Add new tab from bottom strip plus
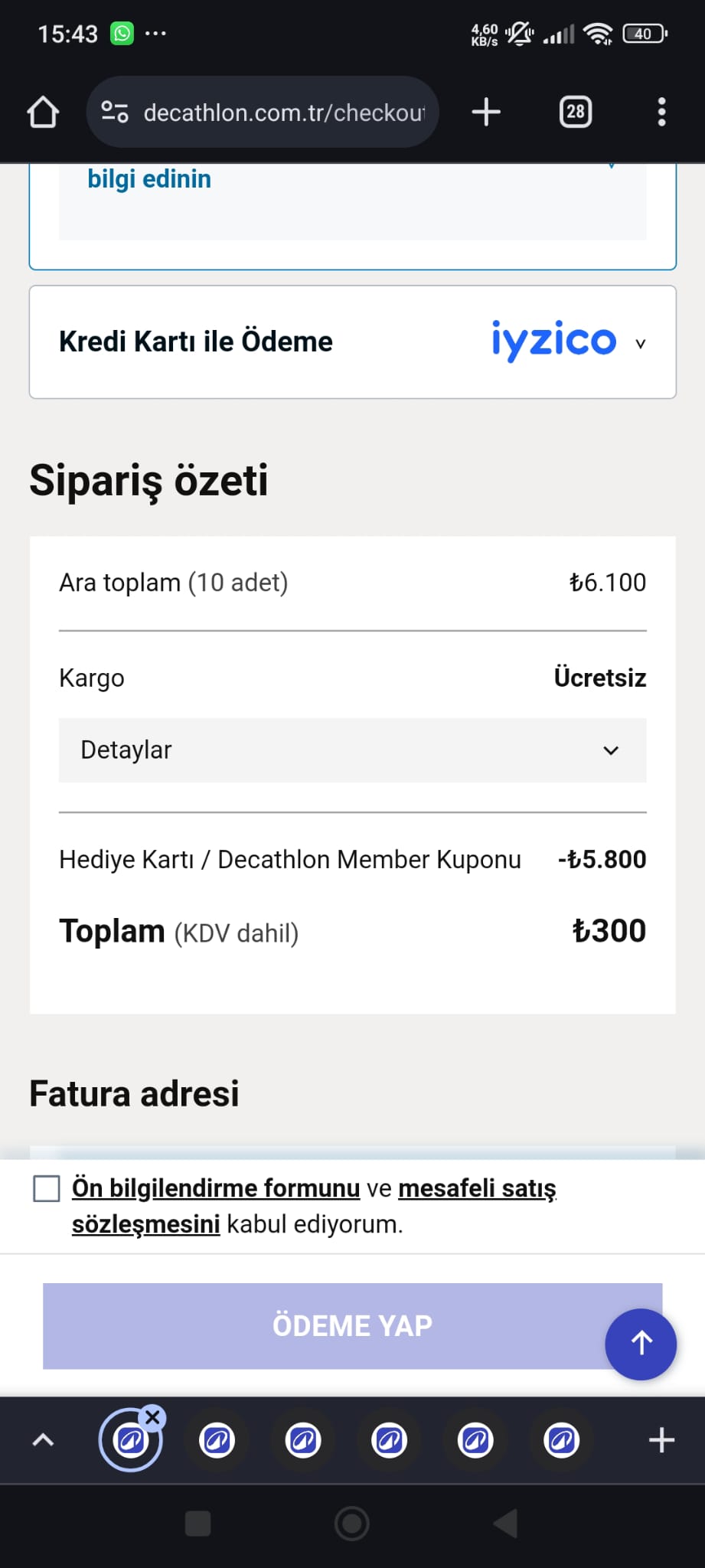Viewport: 705px width, 1568px height. pyautogui.click(x=661, y=1440)
